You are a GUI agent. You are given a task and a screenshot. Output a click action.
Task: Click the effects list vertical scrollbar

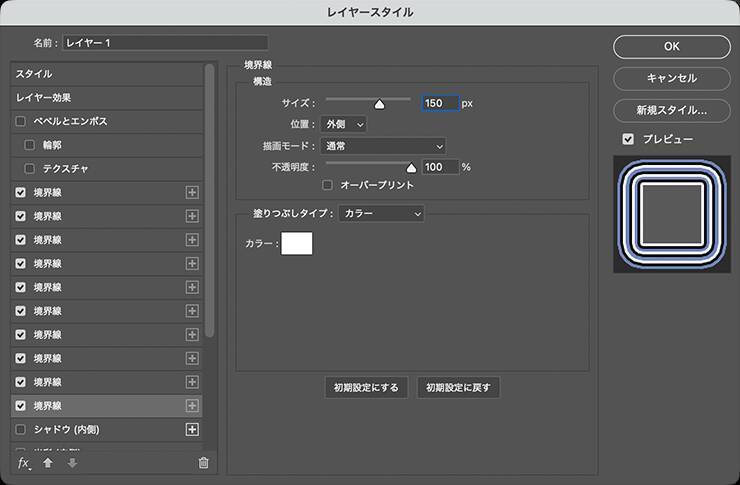click(x=210, y=201)
